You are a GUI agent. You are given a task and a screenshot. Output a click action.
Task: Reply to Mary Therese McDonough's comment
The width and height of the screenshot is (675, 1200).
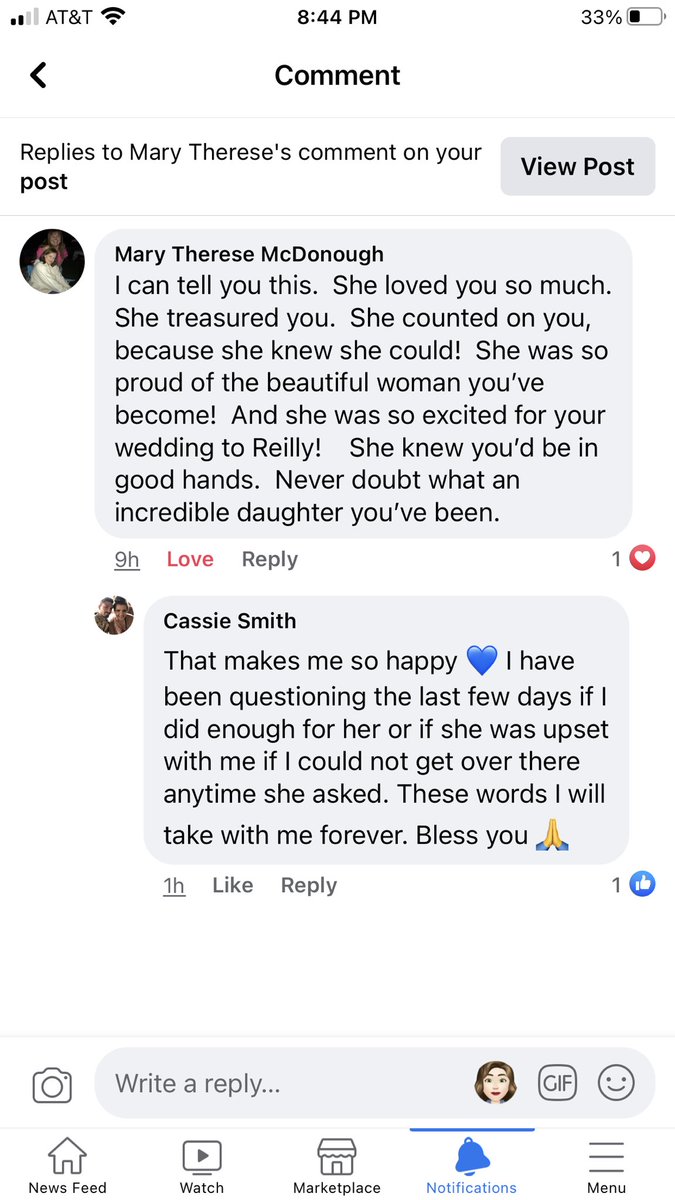coord(270,559)
